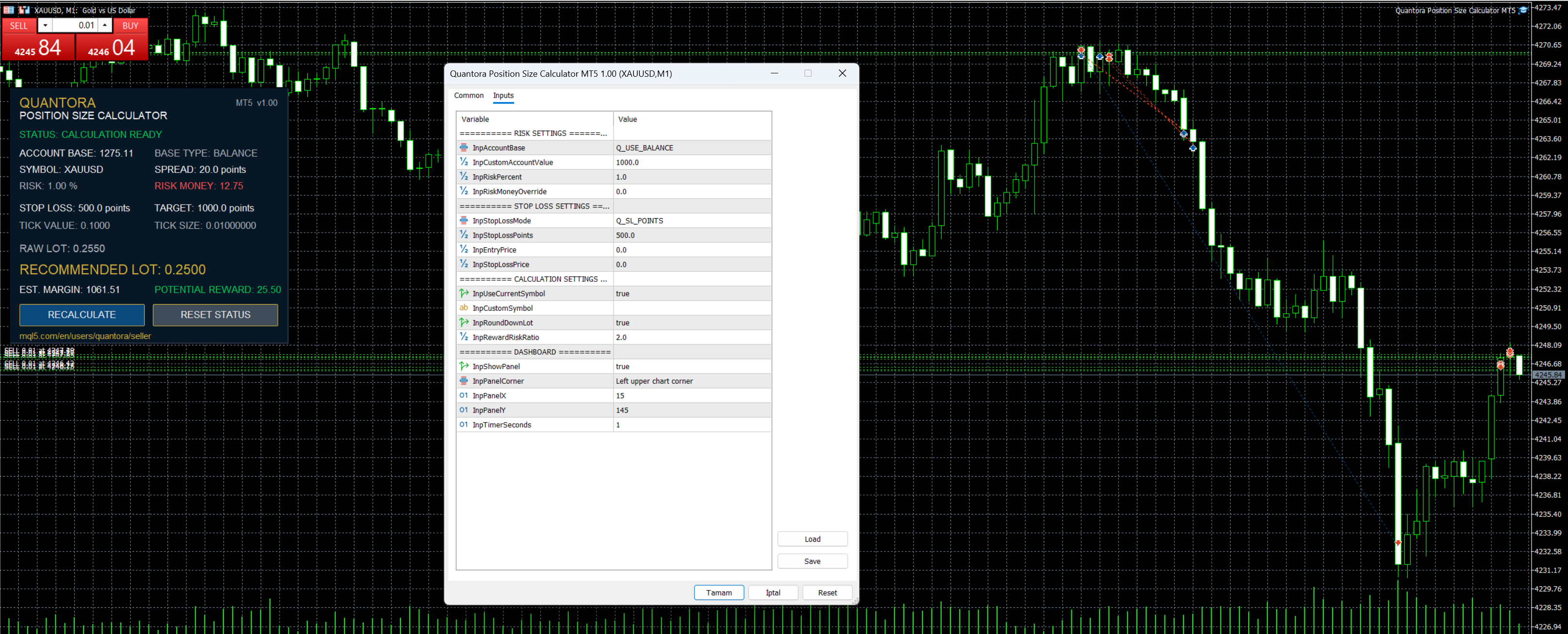Click the enum icon beside InpPanelCorner
Viewport: 1568px width, 634px height.
tap(464, 381)
